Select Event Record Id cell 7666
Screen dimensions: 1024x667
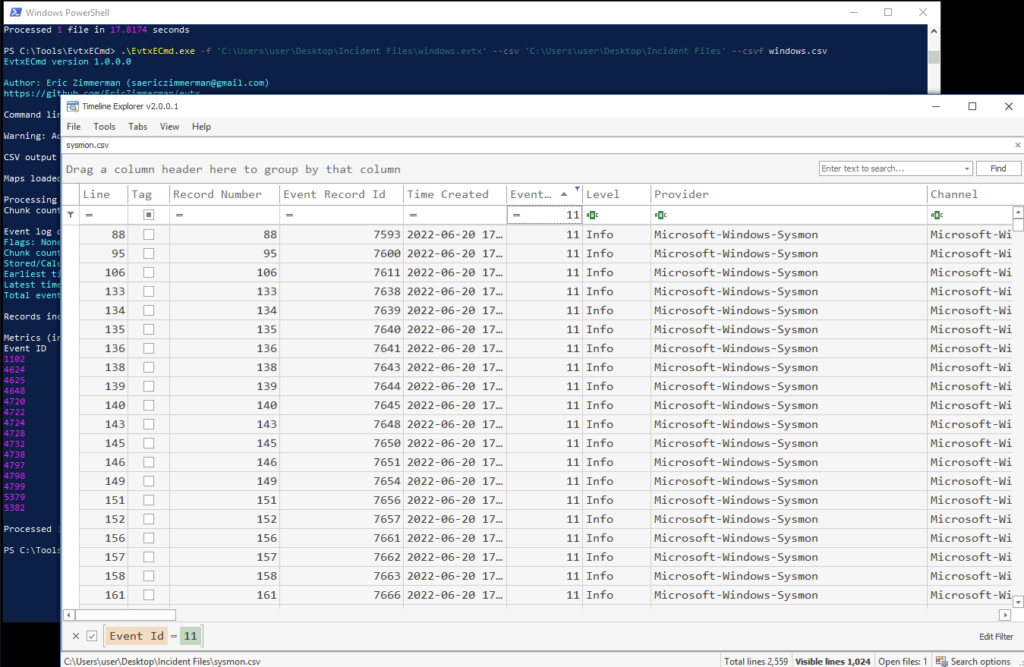click(341, 595)
